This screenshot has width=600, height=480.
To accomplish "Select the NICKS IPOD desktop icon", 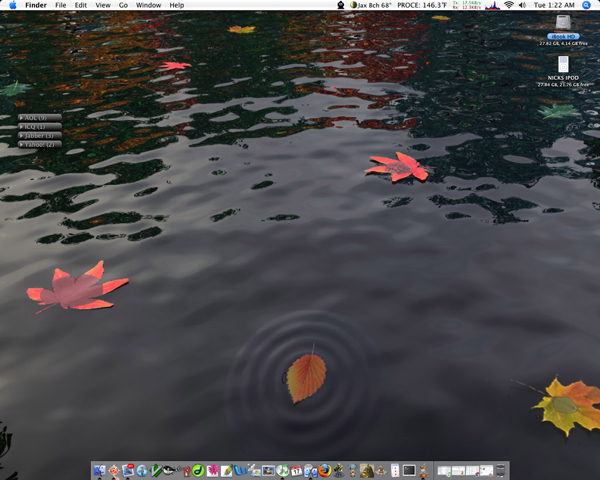I will point(563,64).
